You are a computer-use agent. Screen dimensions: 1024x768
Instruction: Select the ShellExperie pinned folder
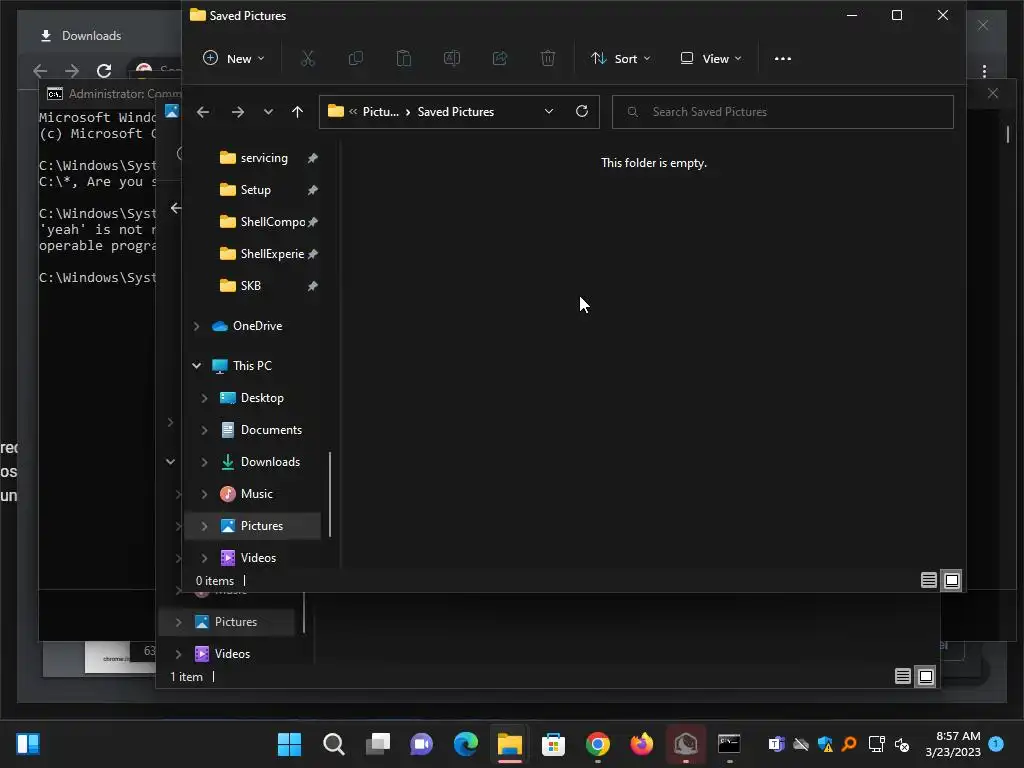[x=272, y=254]
